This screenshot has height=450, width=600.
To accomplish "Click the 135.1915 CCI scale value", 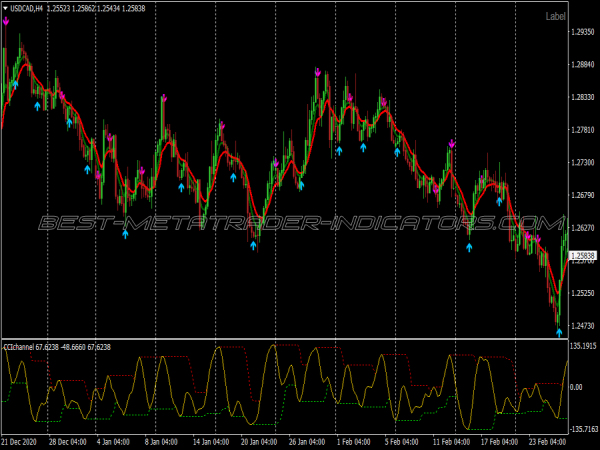I will click(583, 346).
